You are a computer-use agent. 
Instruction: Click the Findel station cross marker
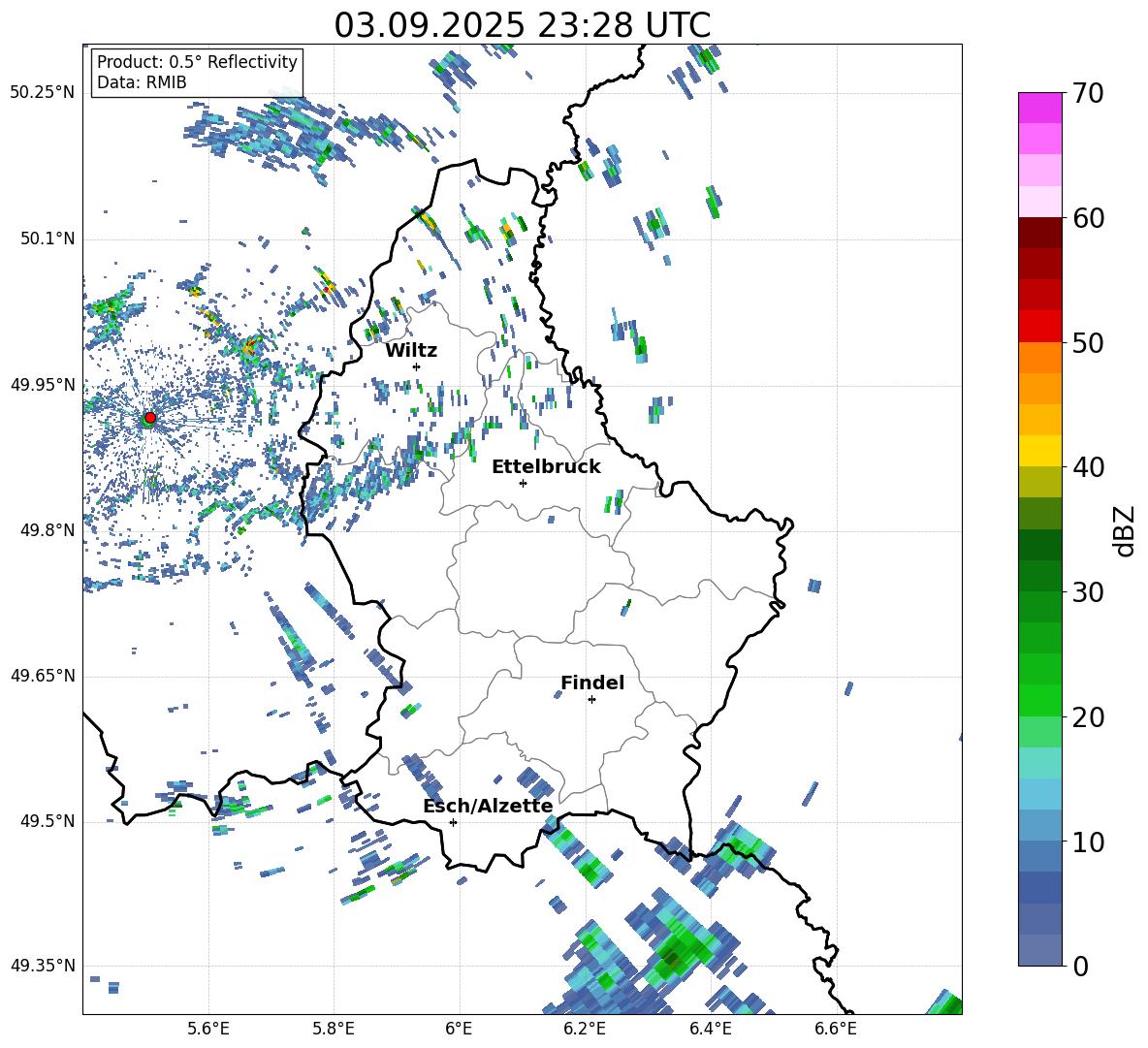point(591,700)
